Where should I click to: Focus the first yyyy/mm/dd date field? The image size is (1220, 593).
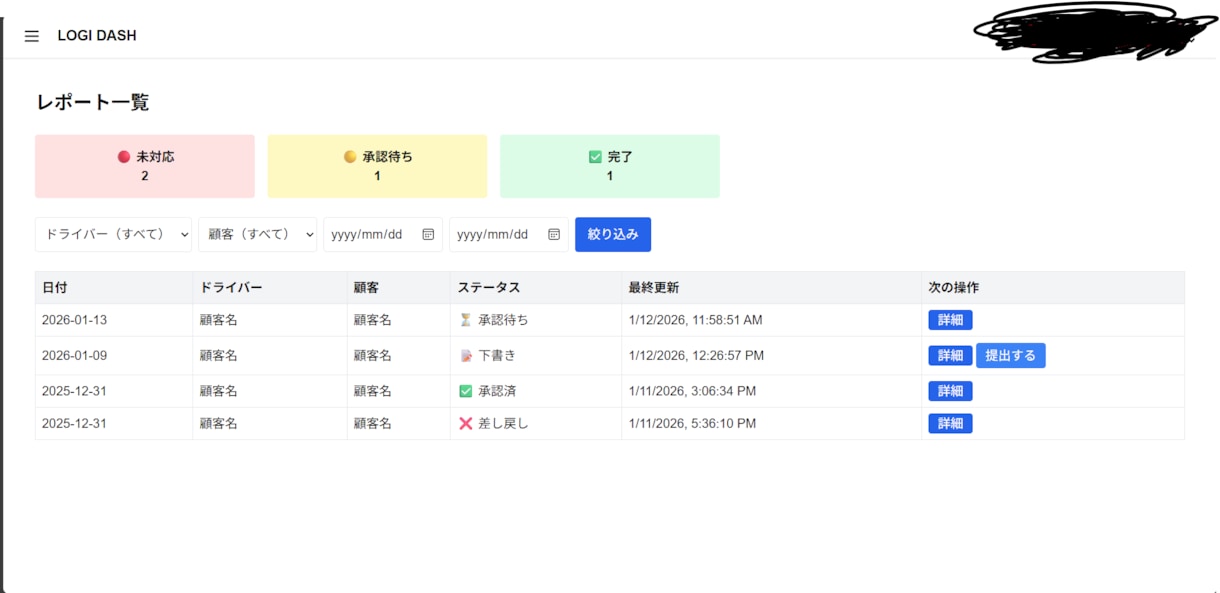point(383,234)
